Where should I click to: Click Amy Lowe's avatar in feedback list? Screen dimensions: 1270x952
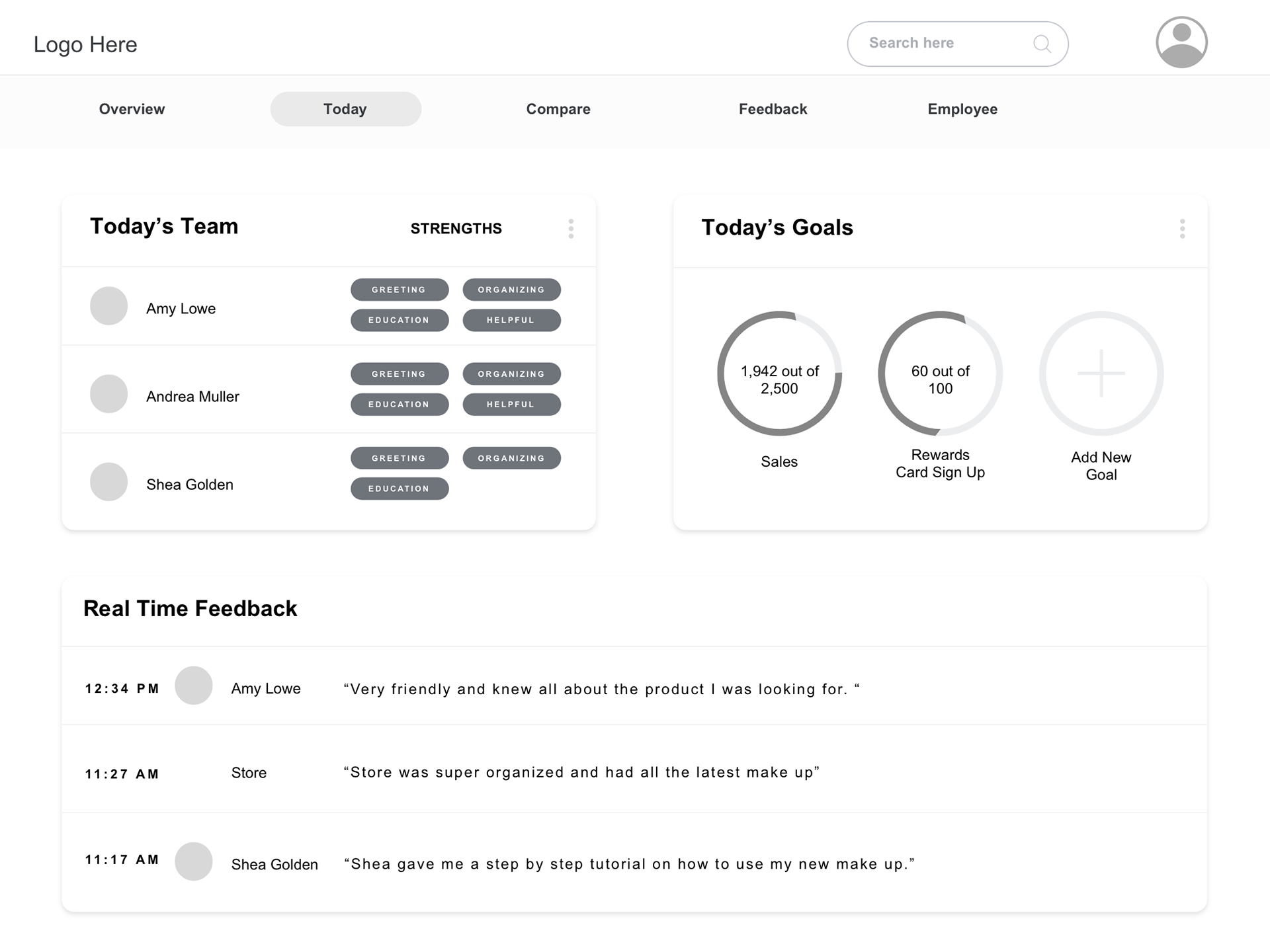click(193, 686)
